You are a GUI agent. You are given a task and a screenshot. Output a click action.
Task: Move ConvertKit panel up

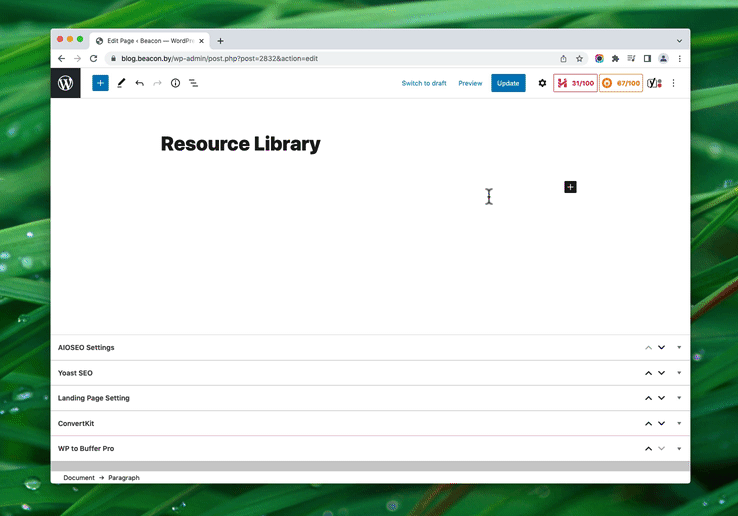pos(648,423)
